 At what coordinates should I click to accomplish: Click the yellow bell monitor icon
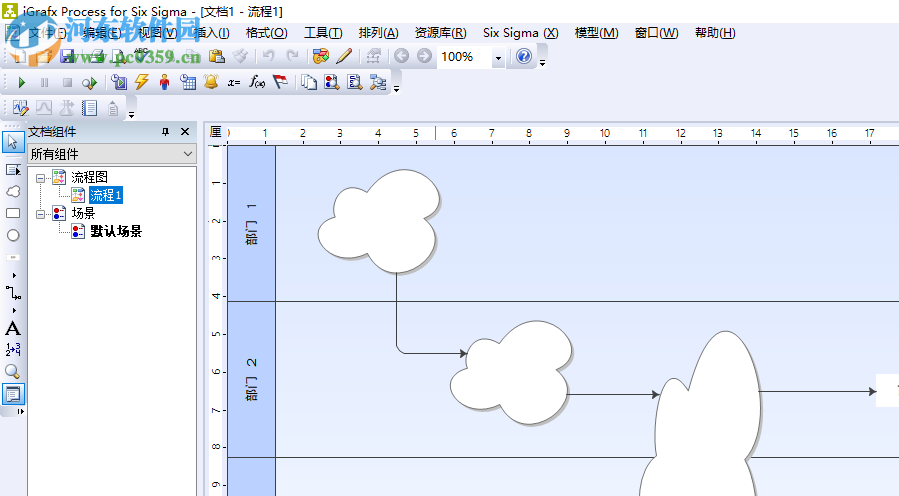pyautogui.click(x=211, y=82)
